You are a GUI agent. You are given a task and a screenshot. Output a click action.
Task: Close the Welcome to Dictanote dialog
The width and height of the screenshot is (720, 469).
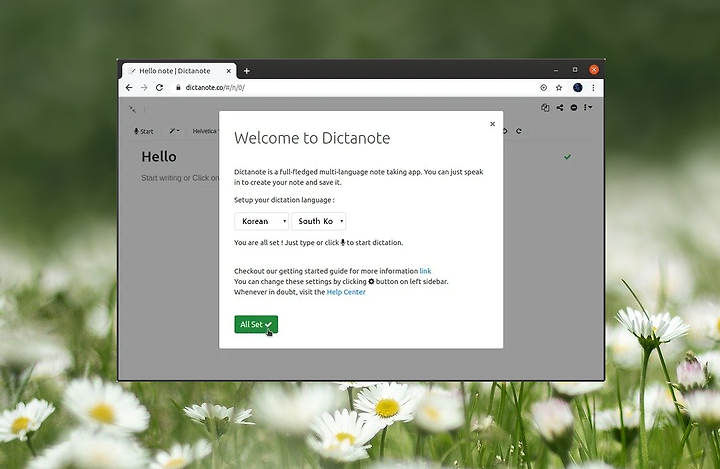click(492, 124)
